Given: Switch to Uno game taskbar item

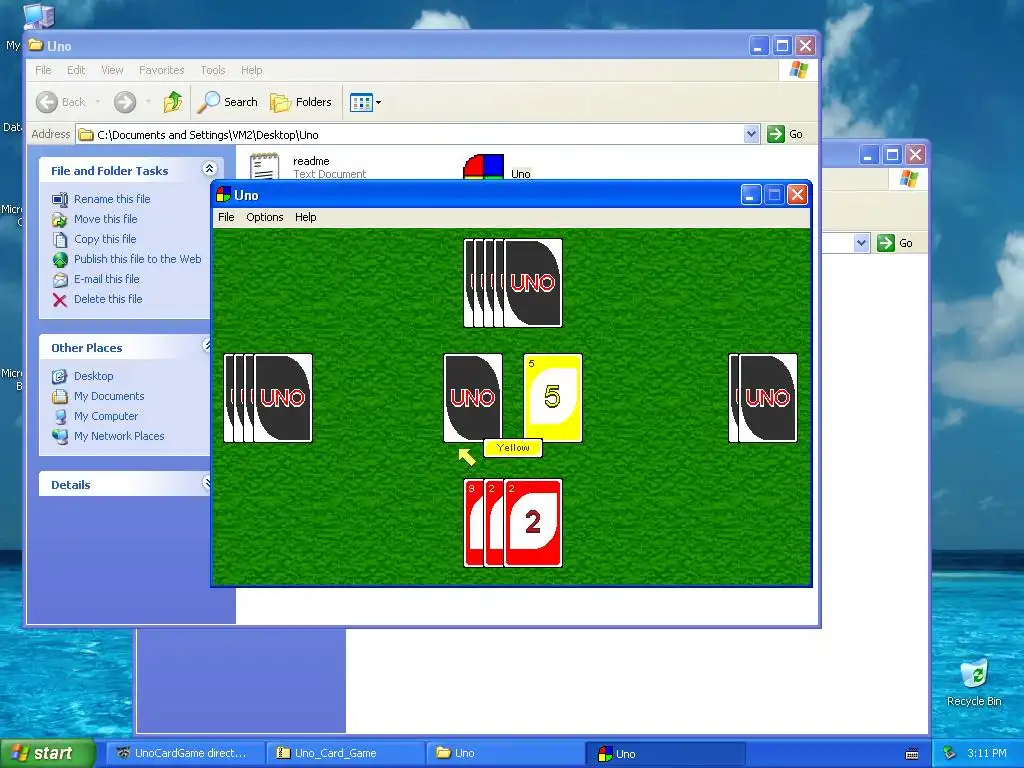Looking at the screenshot, I should coord(665,753).
